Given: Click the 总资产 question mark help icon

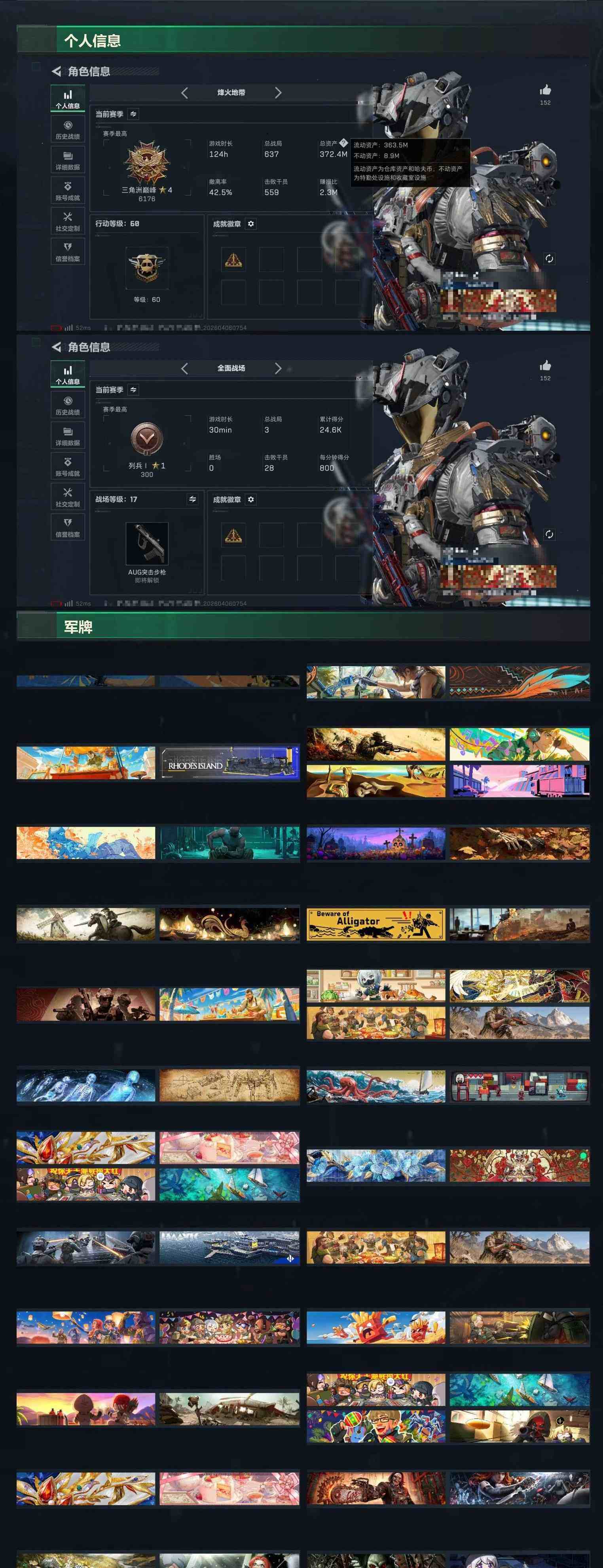Looking at the screenshot, I should pyautogui.click(x=343, y=143).
